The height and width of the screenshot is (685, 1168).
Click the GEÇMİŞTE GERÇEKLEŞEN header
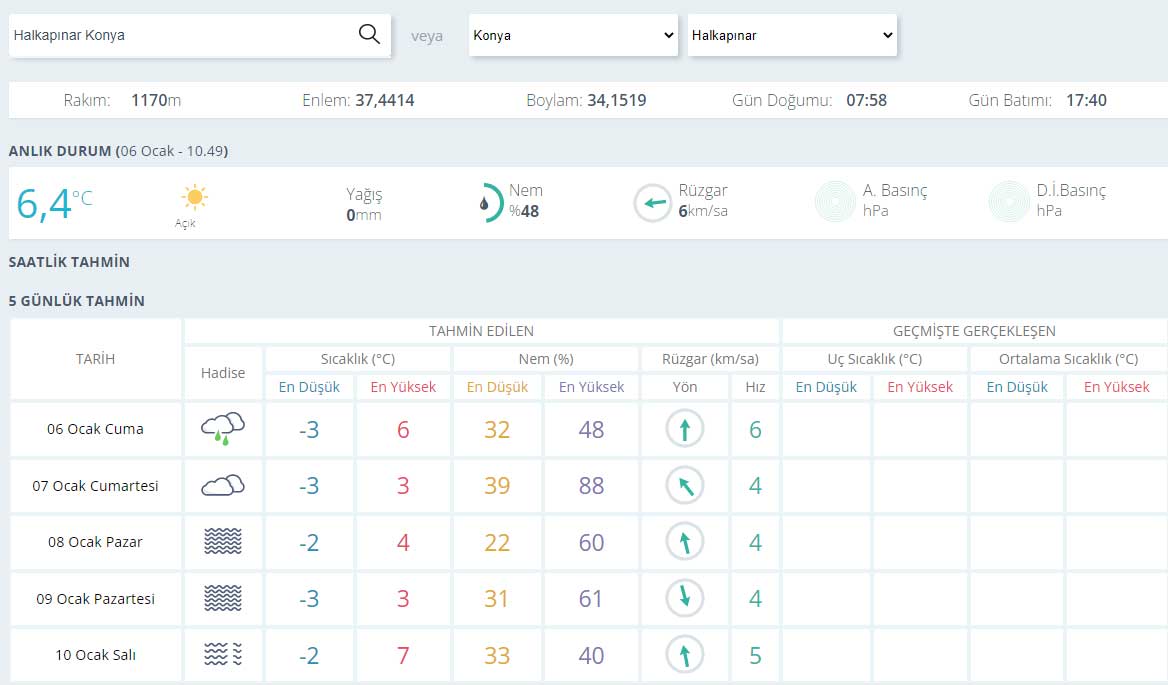pos(974,331)
